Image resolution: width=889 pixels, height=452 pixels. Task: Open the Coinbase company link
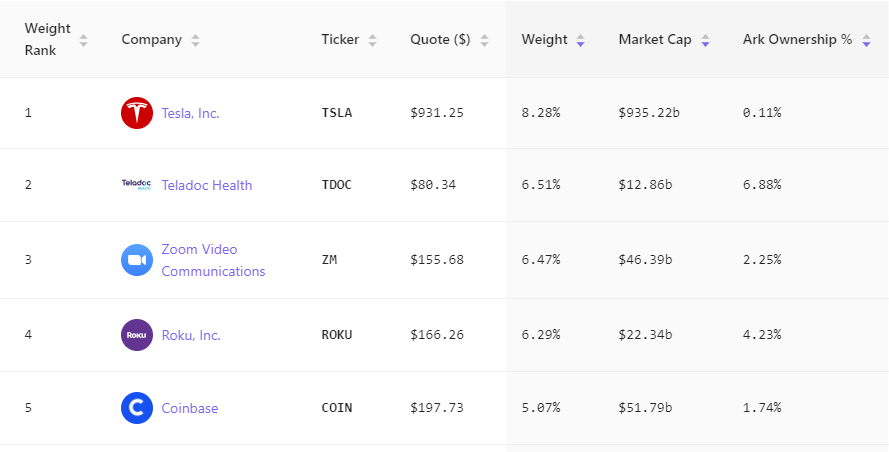tap(189, 408)
